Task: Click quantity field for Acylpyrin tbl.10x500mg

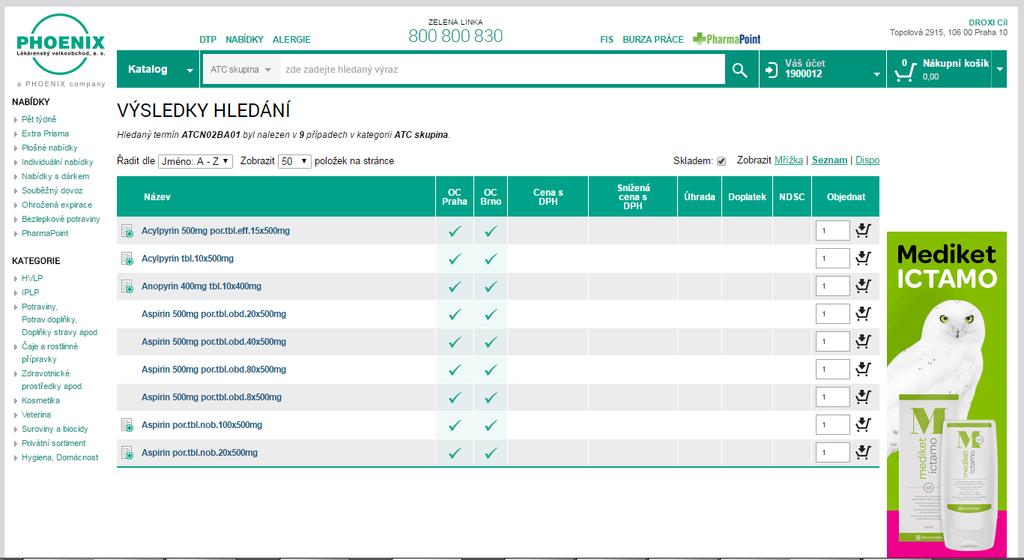Action: (x=832, y=258)
